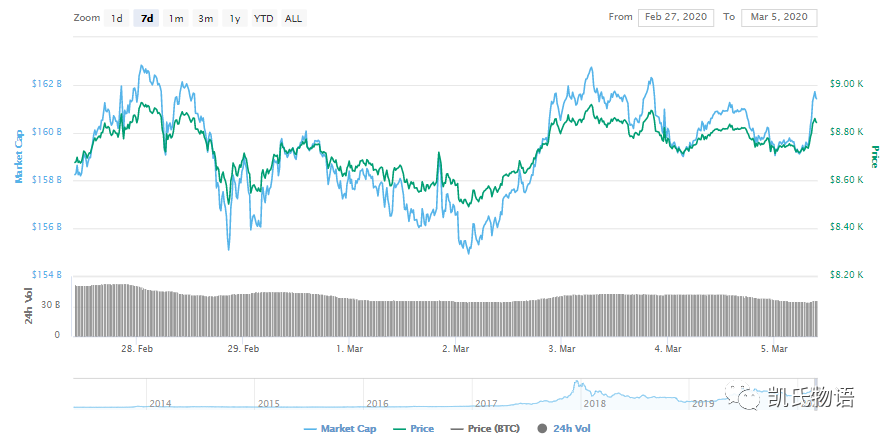The image size is (883, 436).
Task: Click 2014 in the navigator timeline
Action: tap(160, 403)
